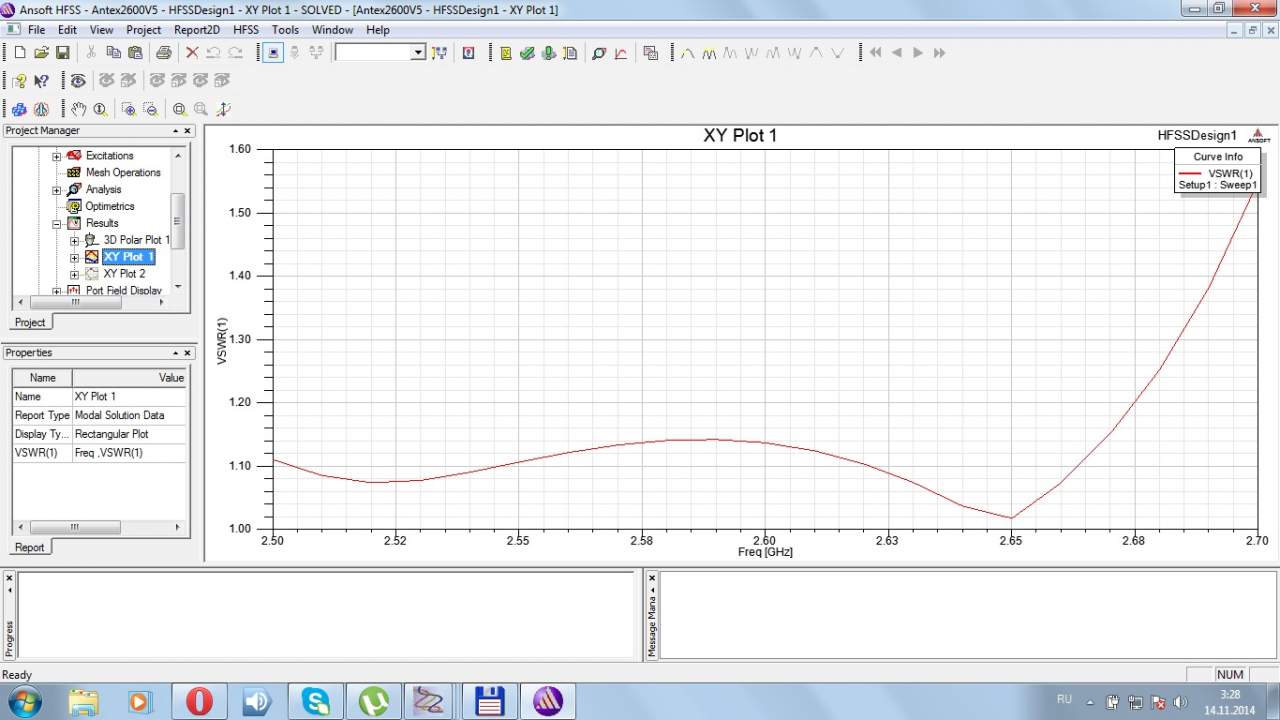Click the red Delete X icon
Screen dimensions: 1280x720
point(192,53)
